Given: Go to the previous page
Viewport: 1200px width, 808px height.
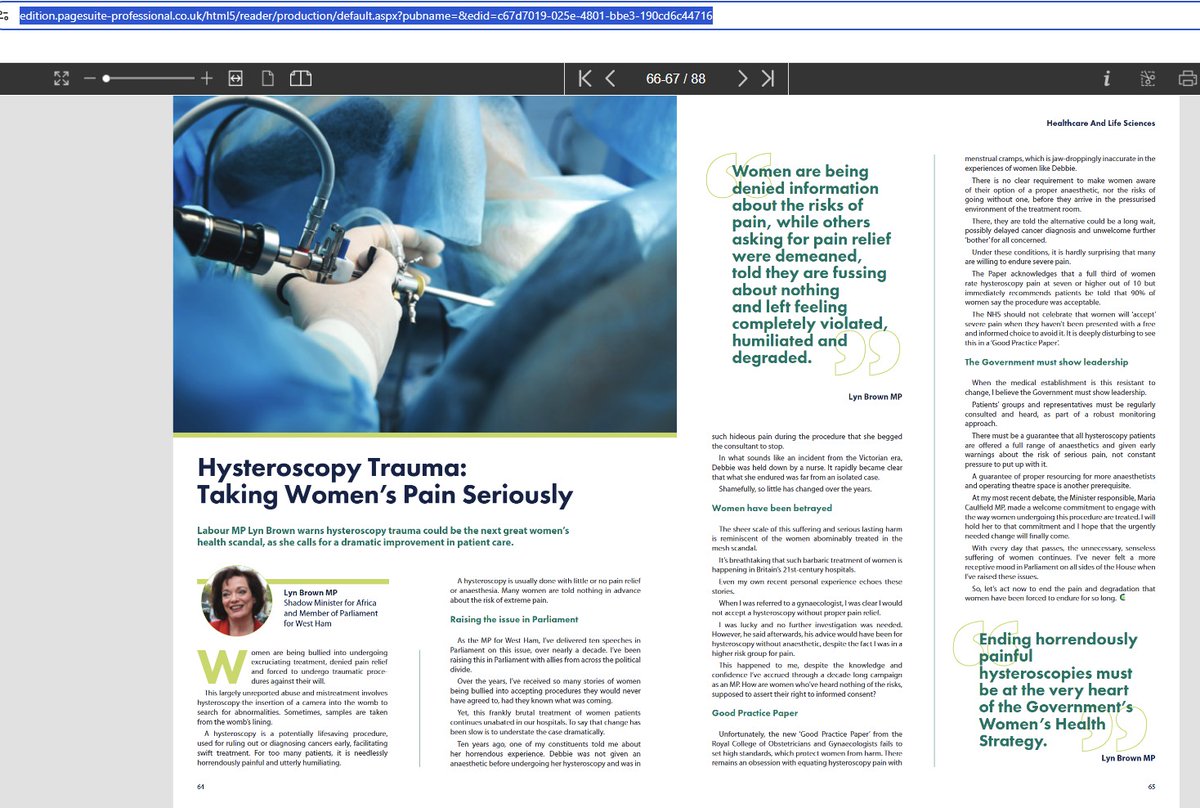Looking at the screenshot, I should point(610,78).
